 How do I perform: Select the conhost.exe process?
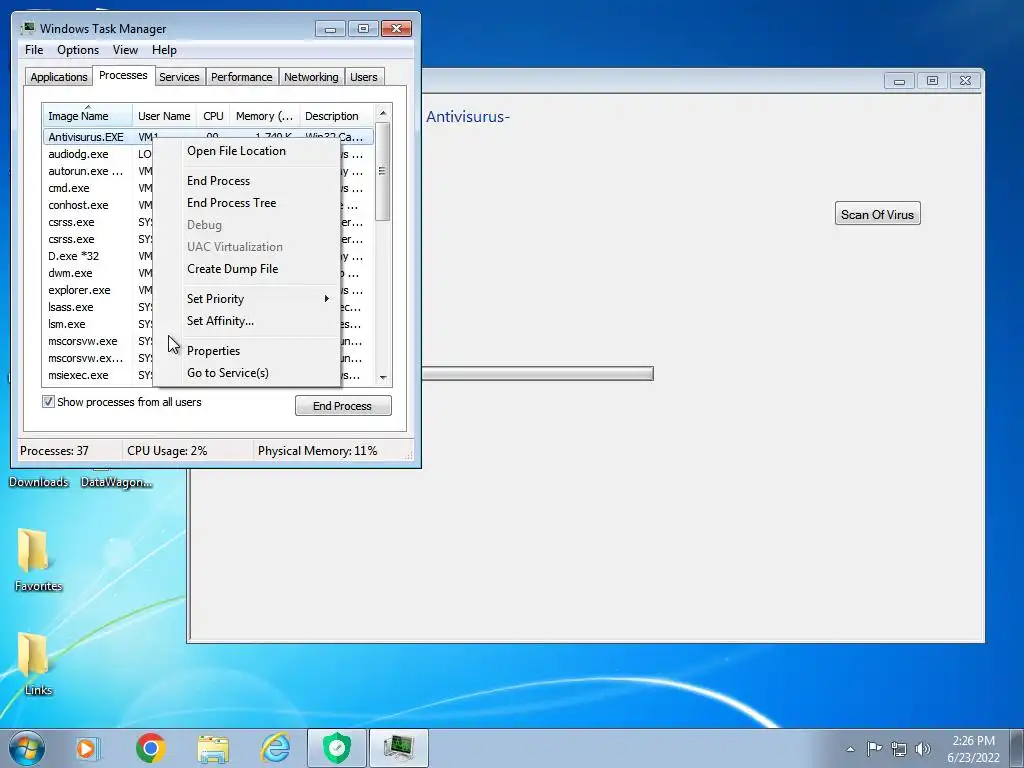tap(78, 205)
